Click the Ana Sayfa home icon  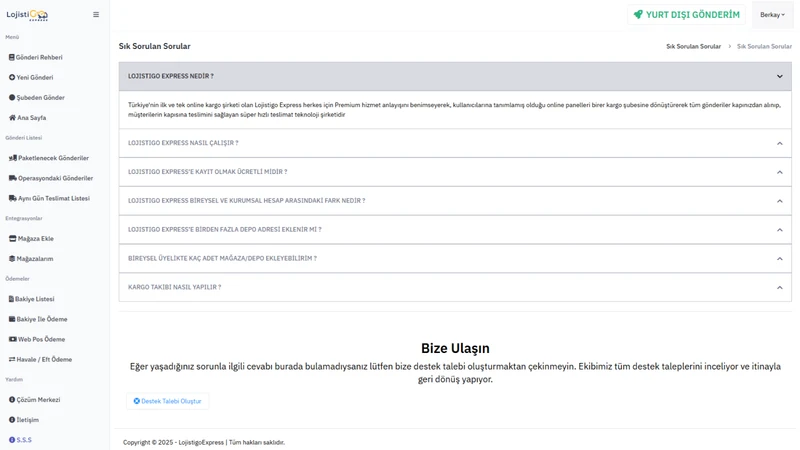tap(12, 118)
